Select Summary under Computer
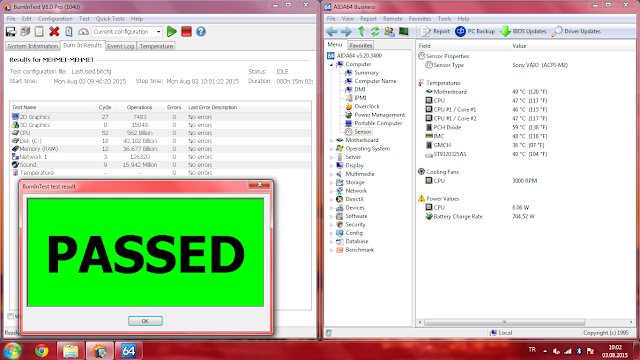This screenshot has height=360, width=640. tap(366, 73)
